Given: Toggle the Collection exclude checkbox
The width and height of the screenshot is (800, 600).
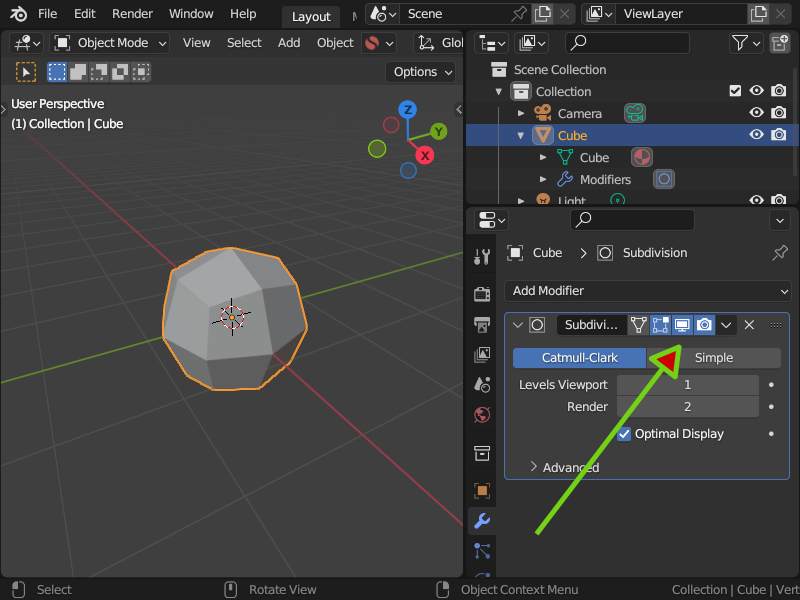Looking at the screenshot, I should pyautogui.click(x=735, y=91).
